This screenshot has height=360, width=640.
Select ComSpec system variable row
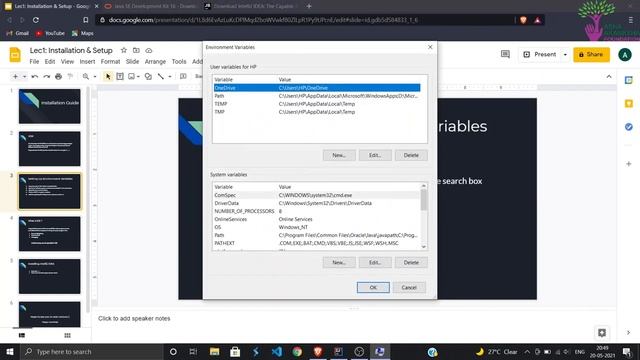point(317,195)
